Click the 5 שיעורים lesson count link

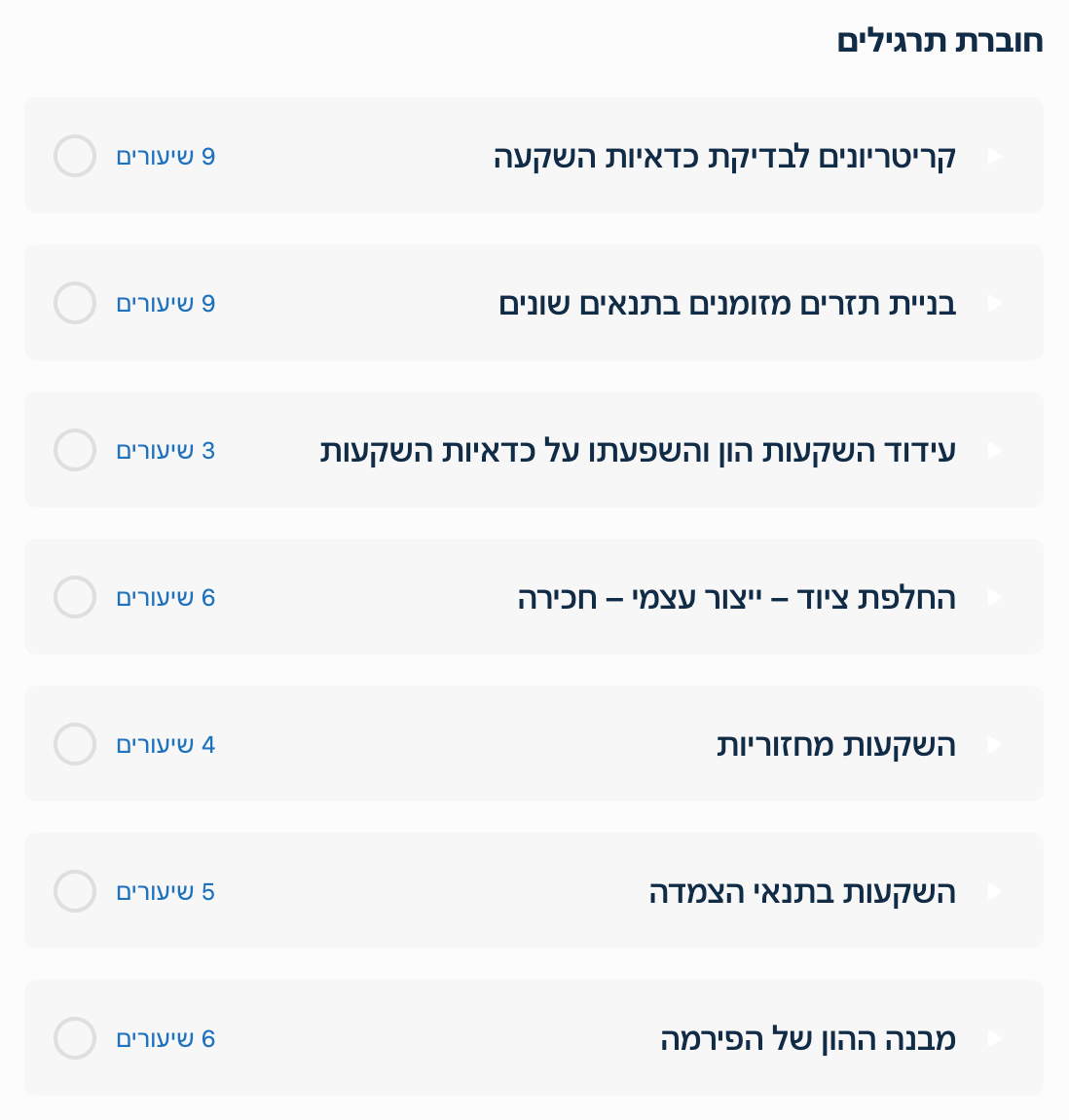click(x=166, y=892)
